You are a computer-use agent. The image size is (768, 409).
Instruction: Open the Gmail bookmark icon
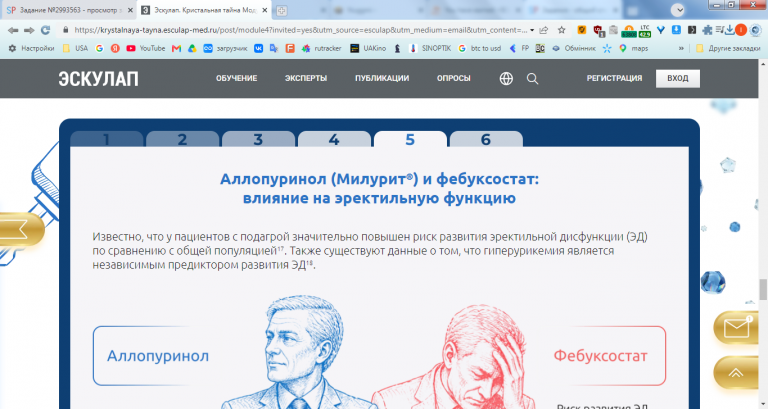tap(176, 48)
